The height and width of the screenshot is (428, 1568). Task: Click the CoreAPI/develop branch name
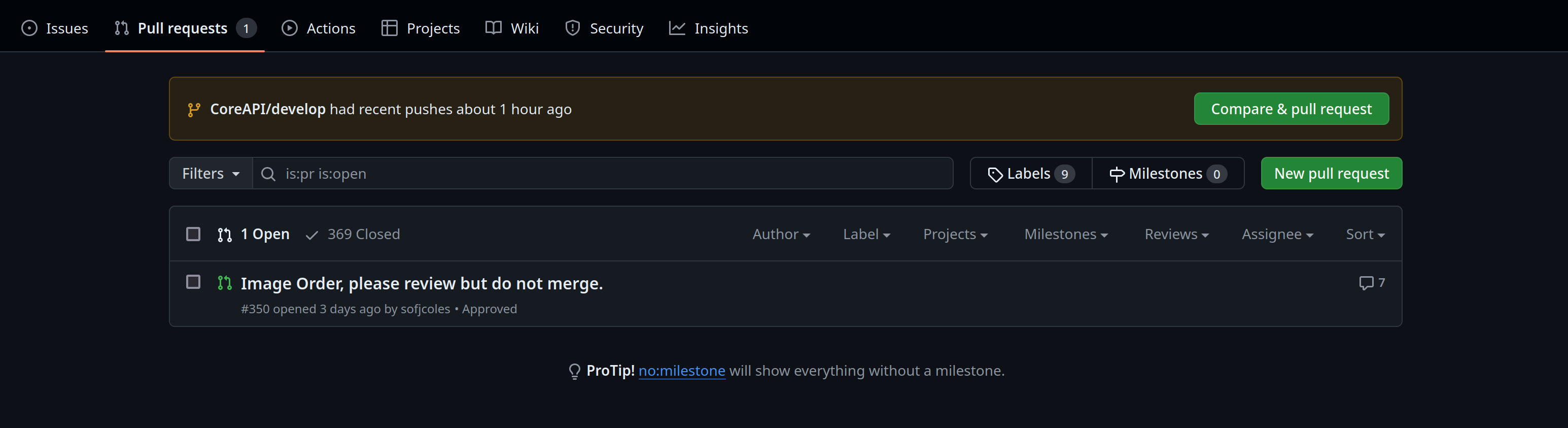tap(267, 109)
